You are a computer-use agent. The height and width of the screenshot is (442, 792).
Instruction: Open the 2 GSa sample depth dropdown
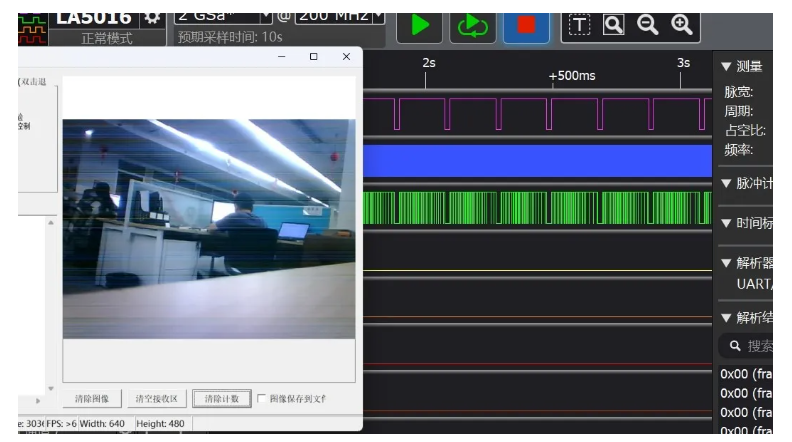pos(265,16)
